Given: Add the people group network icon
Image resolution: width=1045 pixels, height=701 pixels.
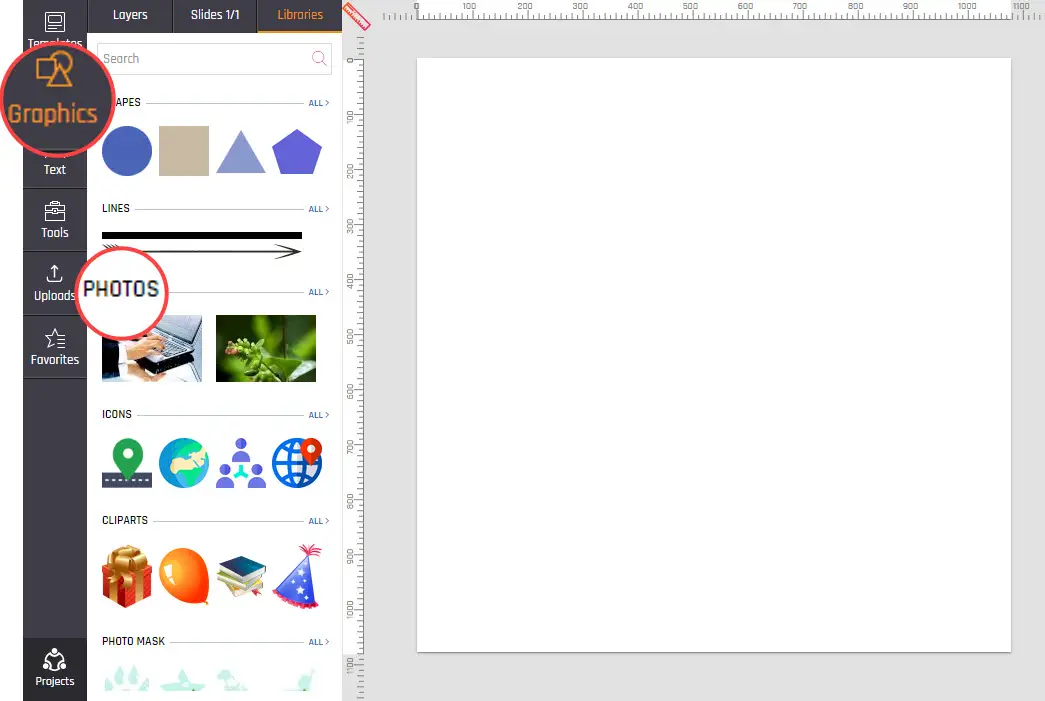Looking at the screenshot, I should 241,463.
